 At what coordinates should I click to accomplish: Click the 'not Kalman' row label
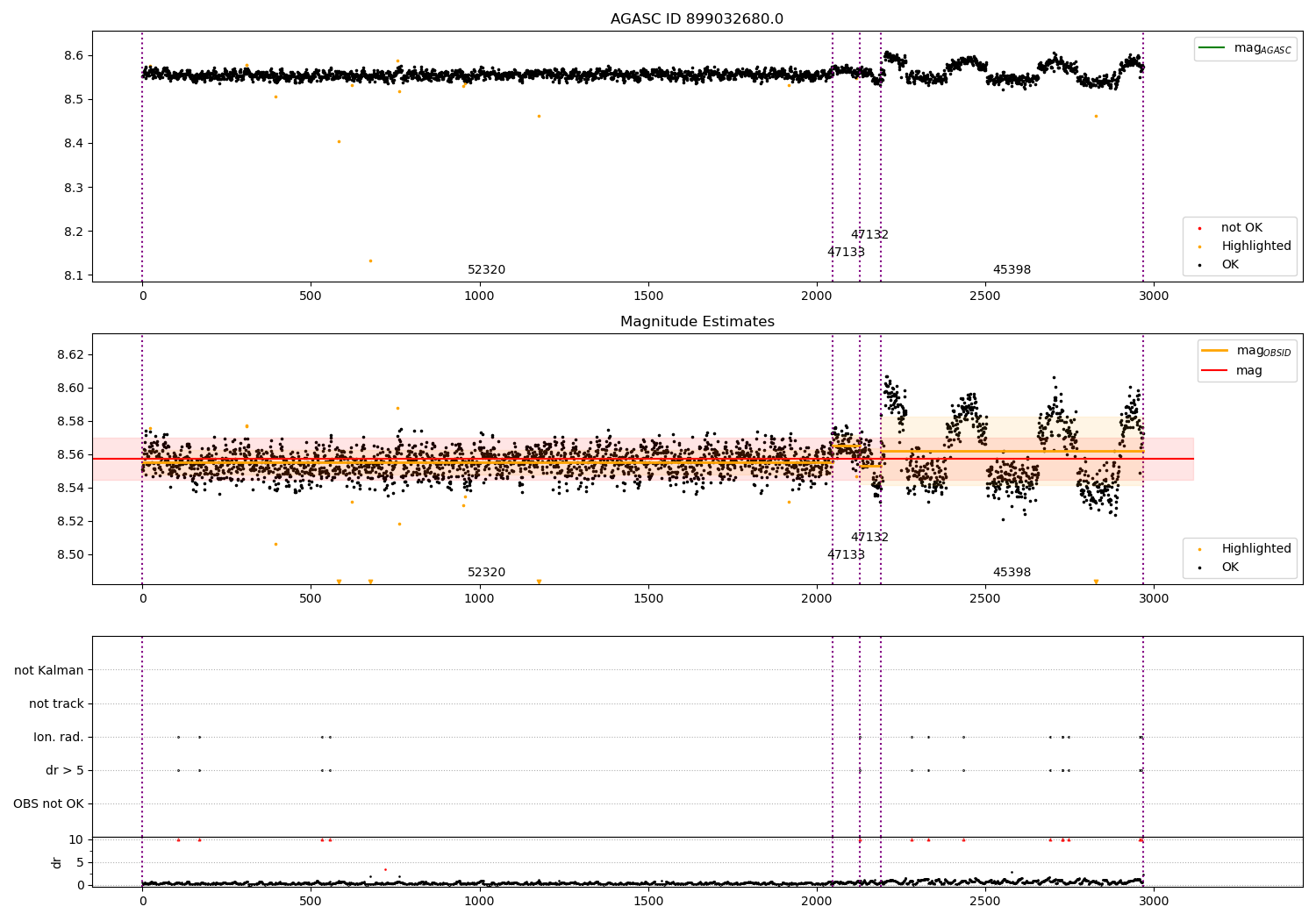(49, 671)
